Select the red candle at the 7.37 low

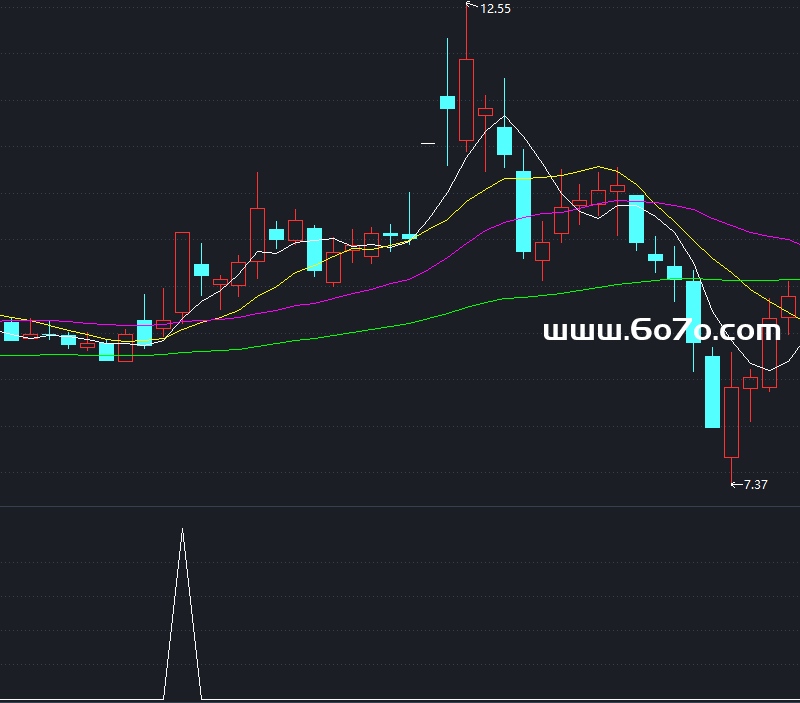732,422
